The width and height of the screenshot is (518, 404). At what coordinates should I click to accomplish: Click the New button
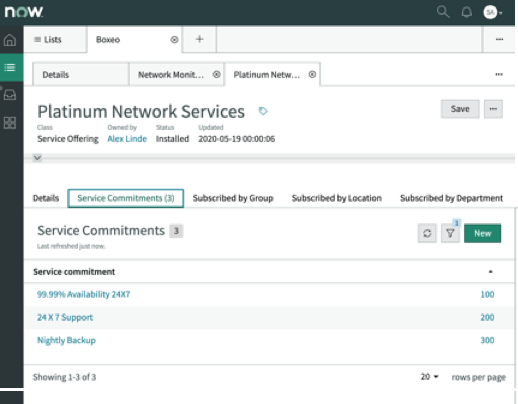point(482,233)
